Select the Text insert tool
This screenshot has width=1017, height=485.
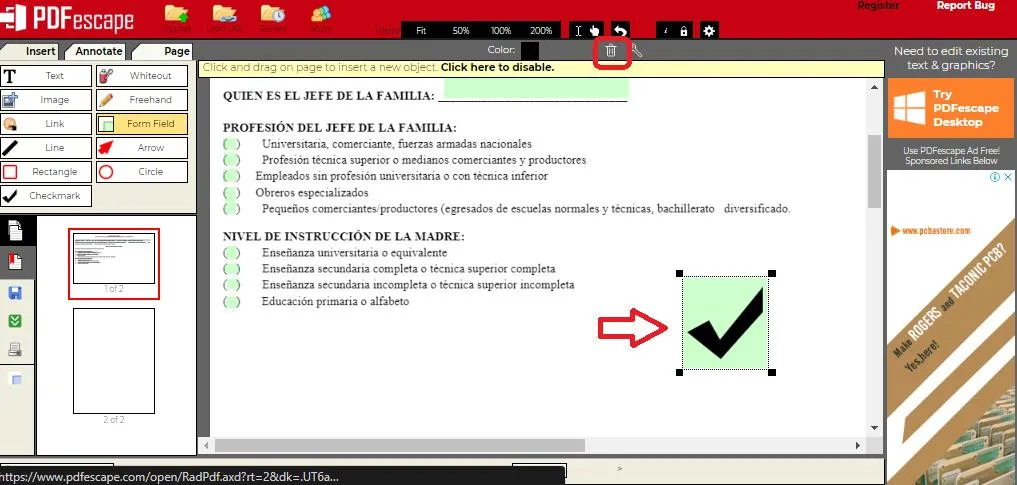point(46,76)
